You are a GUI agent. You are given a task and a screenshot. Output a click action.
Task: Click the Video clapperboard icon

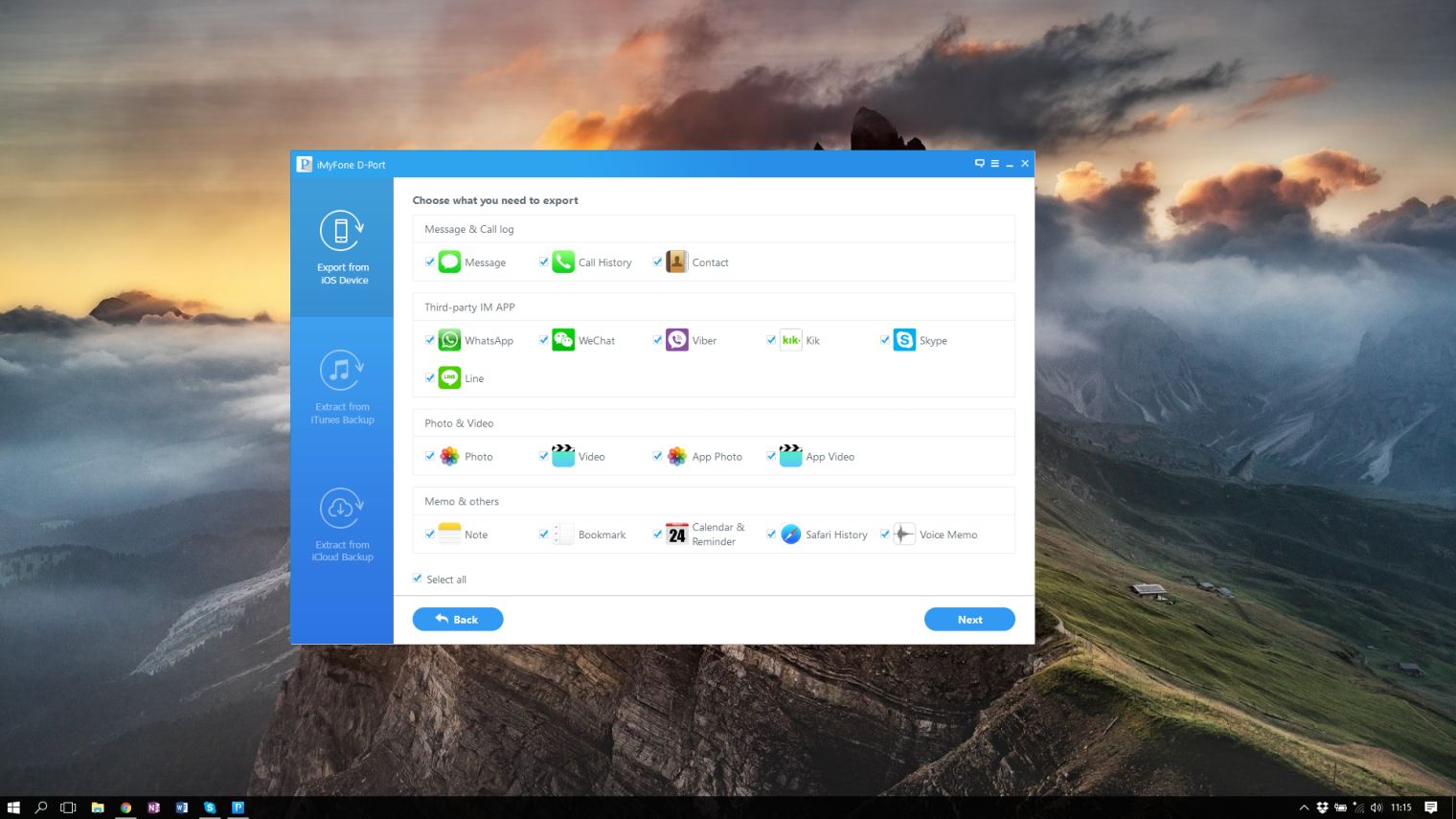coord(563,456)
